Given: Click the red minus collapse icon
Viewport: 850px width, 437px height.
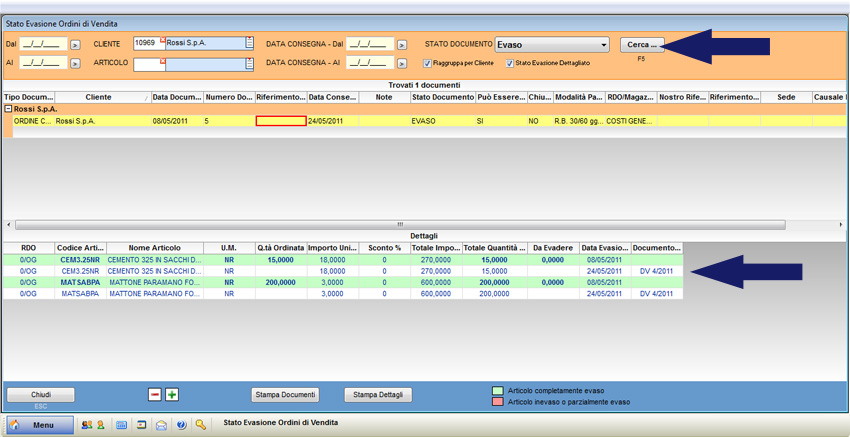Looking at the screenshot, I should 154,395.
